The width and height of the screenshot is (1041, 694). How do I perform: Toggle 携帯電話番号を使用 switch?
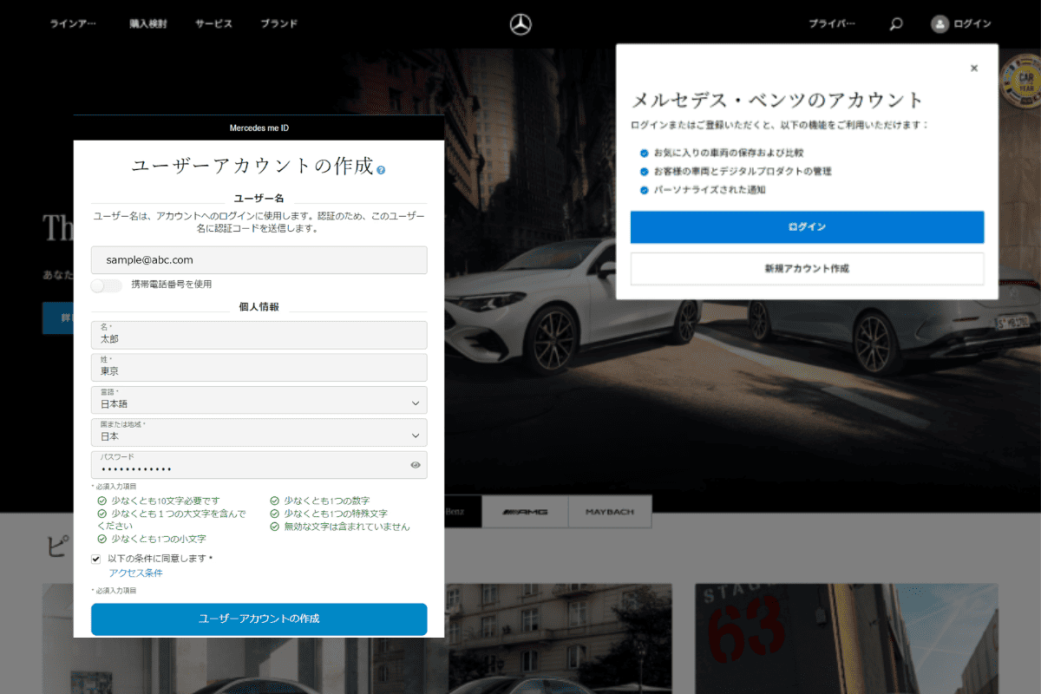coord(106,285)
